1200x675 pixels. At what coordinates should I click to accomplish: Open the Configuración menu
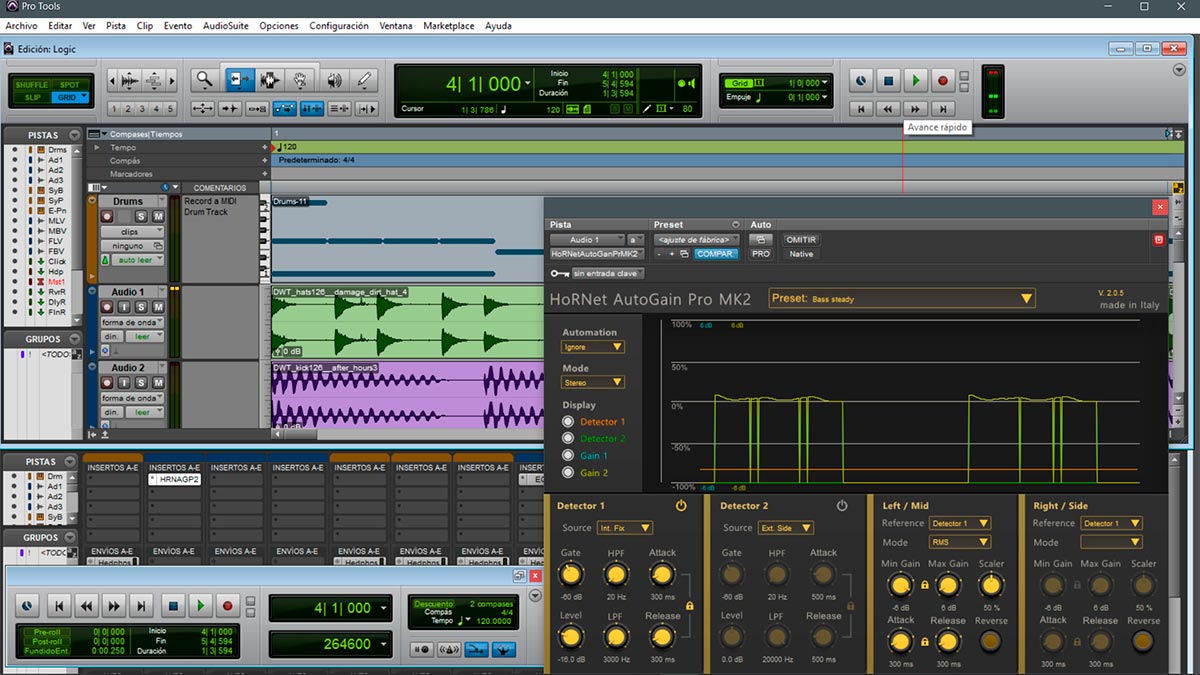click(339, 26)
